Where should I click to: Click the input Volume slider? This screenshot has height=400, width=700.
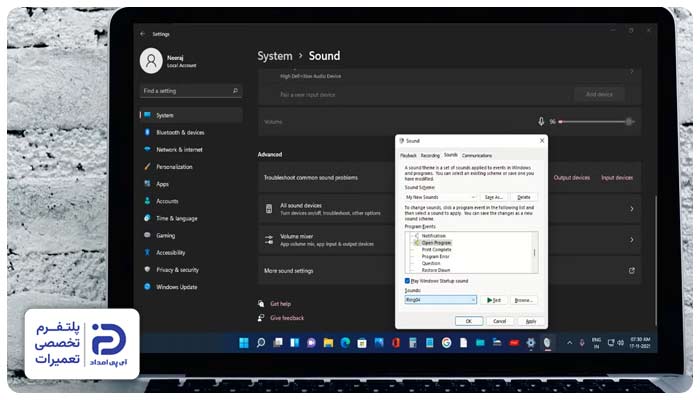(x=596, y=121)
